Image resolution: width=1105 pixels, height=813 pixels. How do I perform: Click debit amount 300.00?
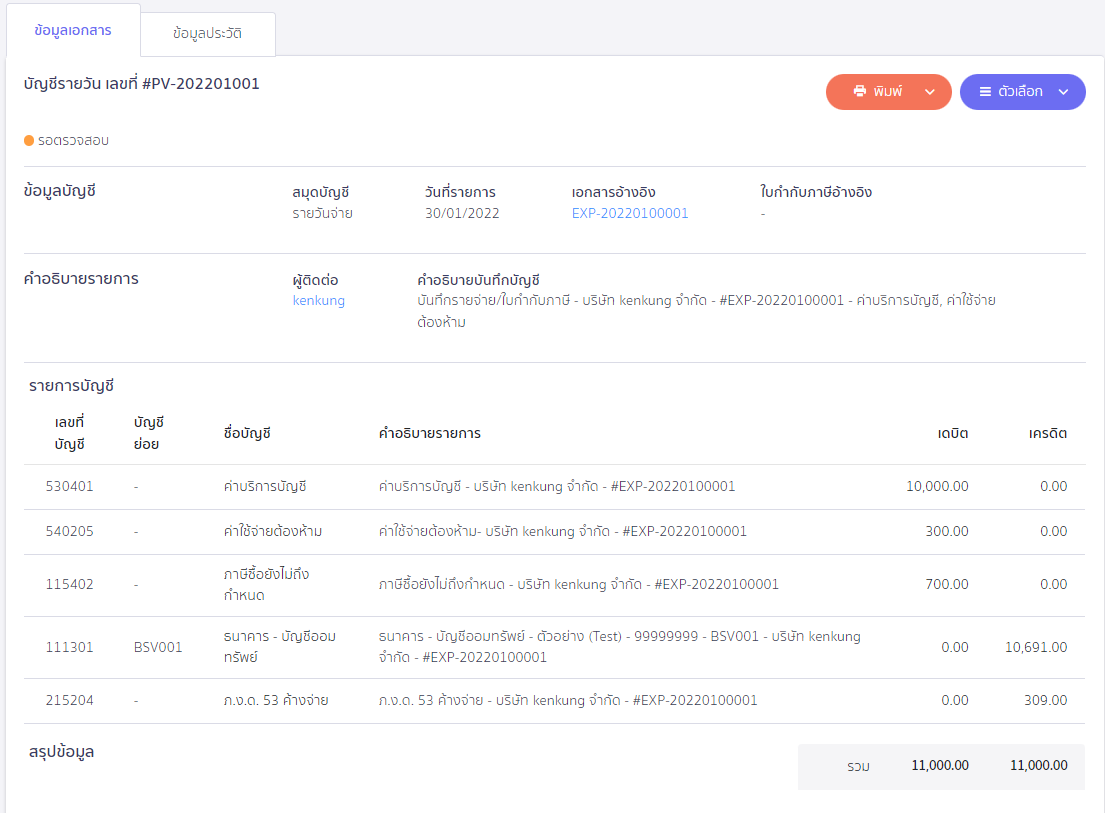click(947, 531)
